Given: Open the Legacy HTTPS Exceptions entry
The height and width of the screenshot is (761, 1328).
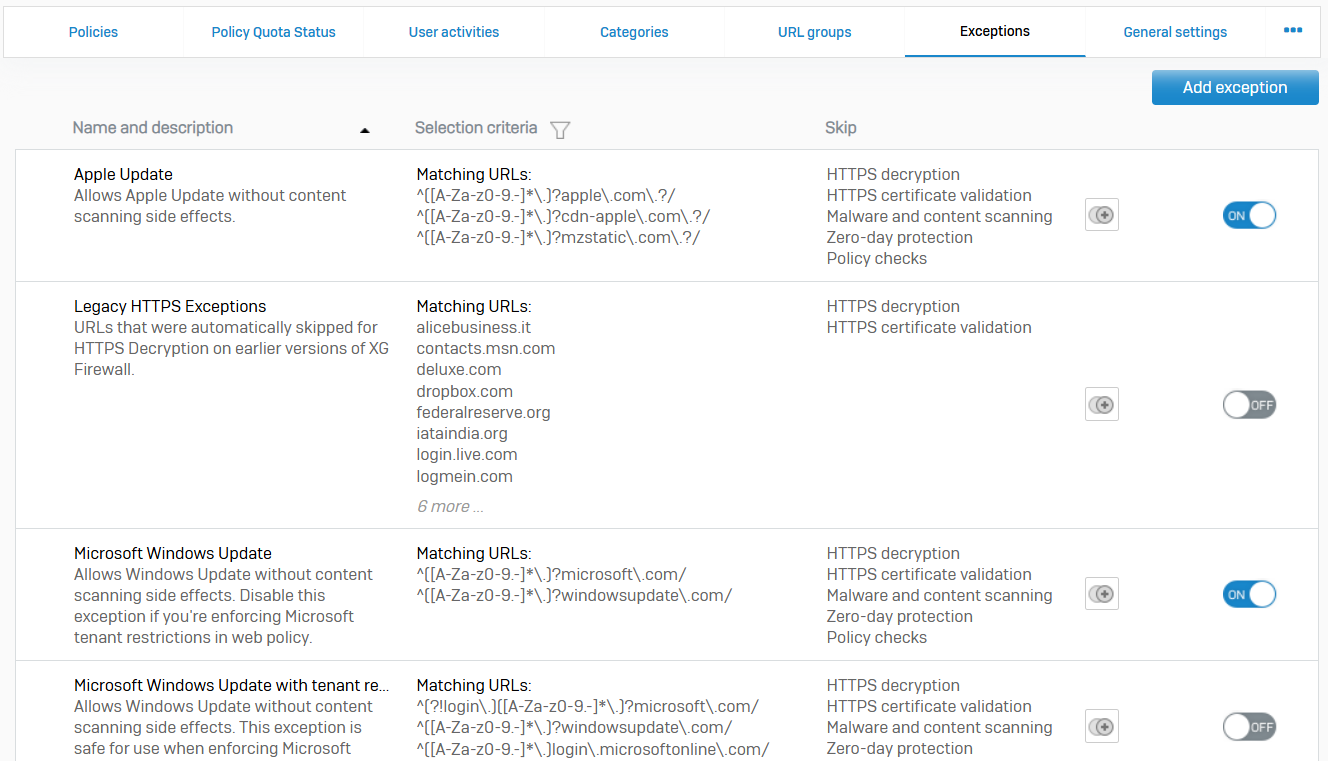Looking at the screenshot, I should 170,306.
